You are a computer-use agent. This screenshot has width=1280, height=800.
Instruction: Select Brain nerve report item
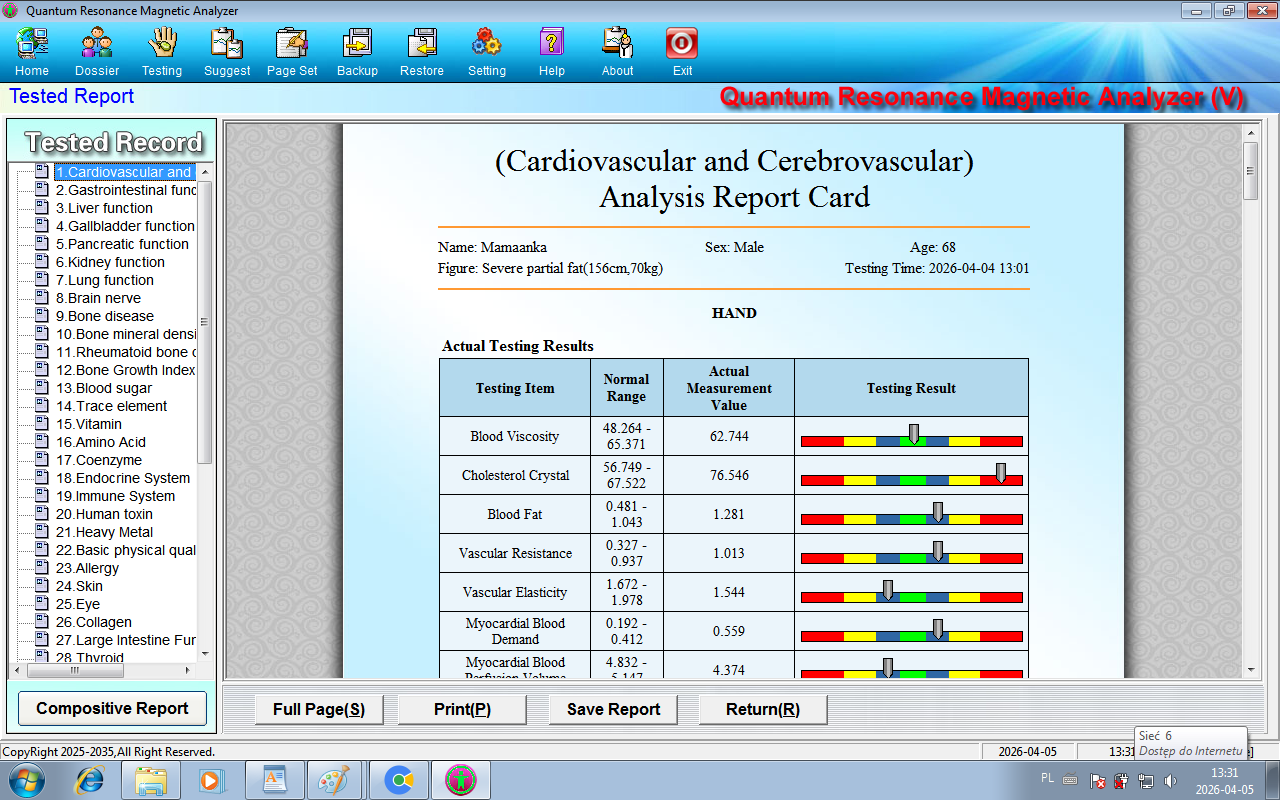(x=98, y=298)
